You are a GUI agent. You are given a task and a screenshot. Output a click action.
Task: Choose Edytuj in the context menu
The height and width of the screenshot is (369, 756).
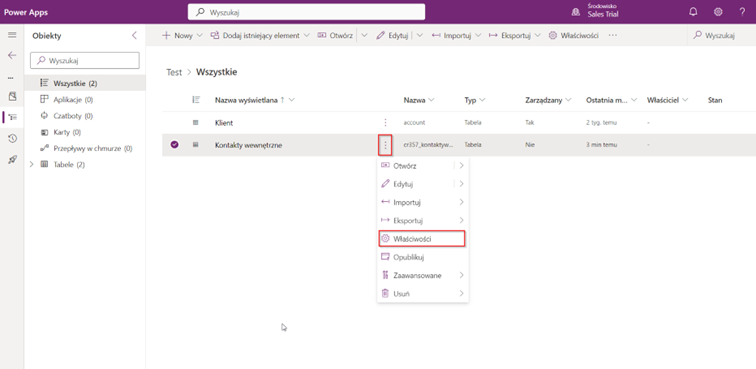pyautogui.click(x=423, y=184)
